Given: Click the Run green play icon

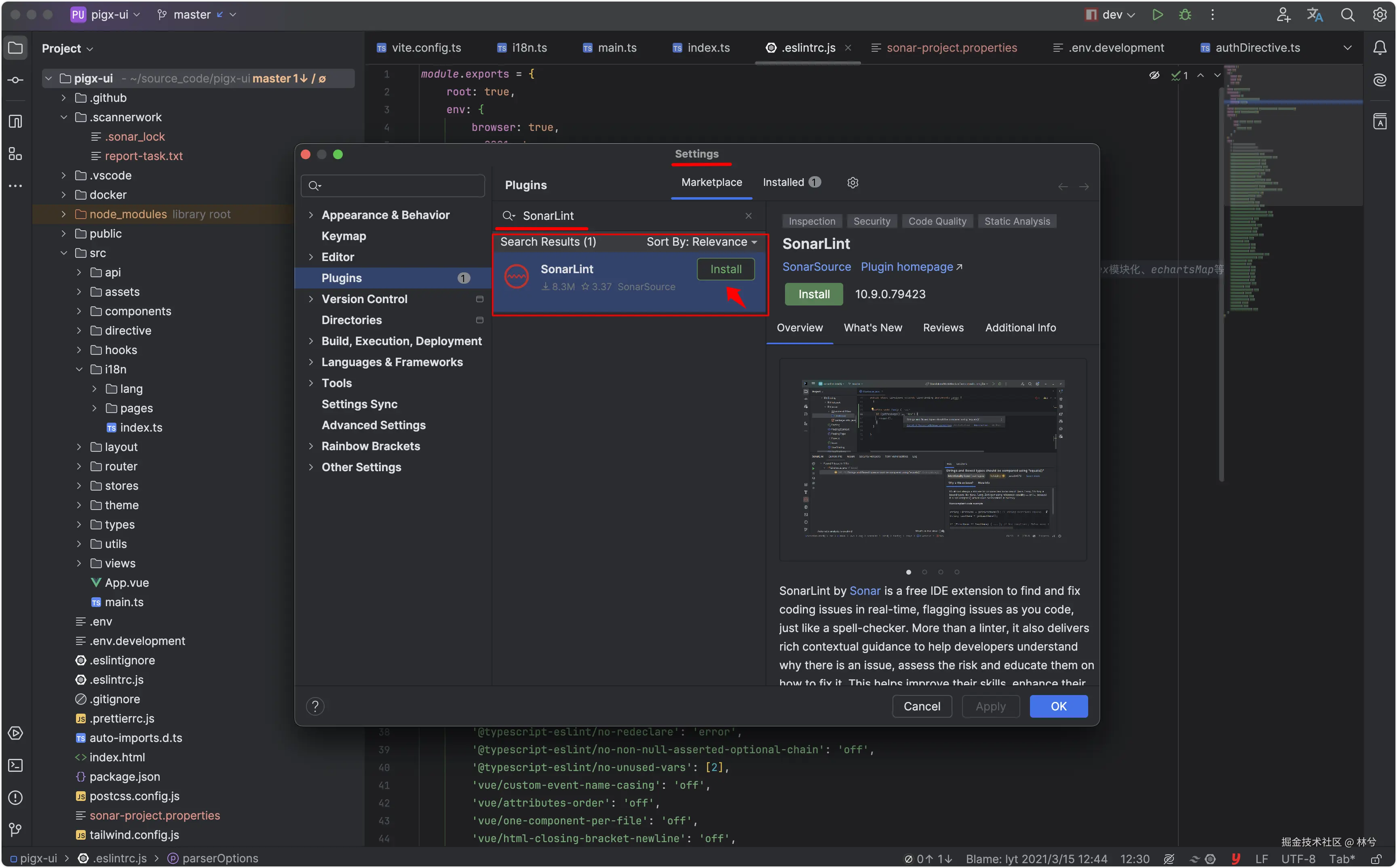Looking at the screenshot, I should (1158, 15).
